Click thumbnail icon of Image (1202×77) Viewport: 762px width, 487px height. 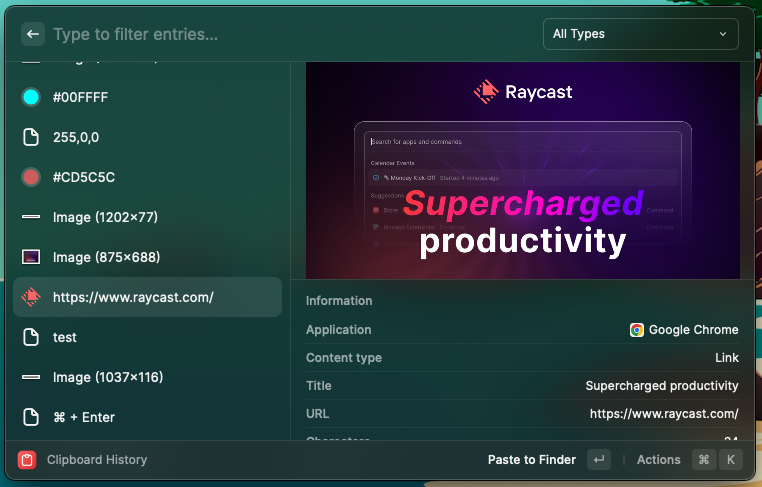coord(31,217)
